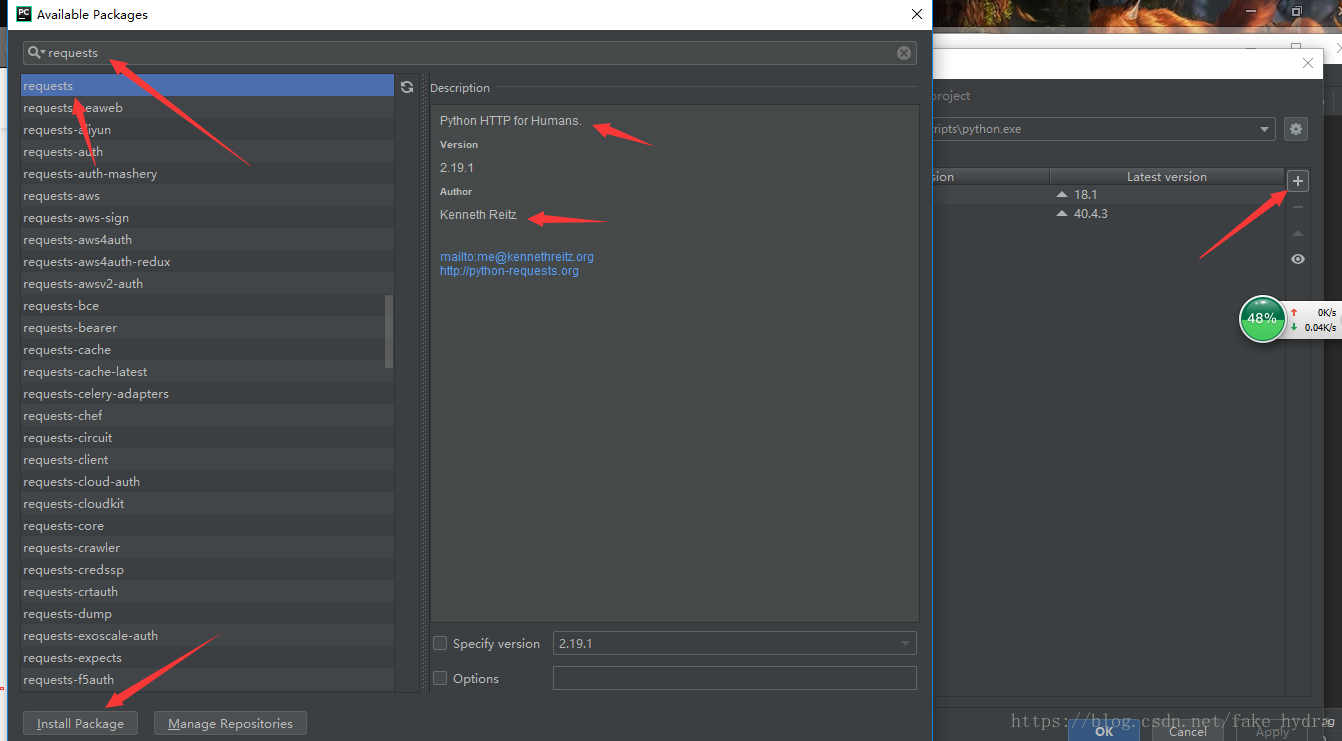Select the requests-aws-sign package
Screen dimensions: 1342x741
pyautogui.click(x=207, y=218)
